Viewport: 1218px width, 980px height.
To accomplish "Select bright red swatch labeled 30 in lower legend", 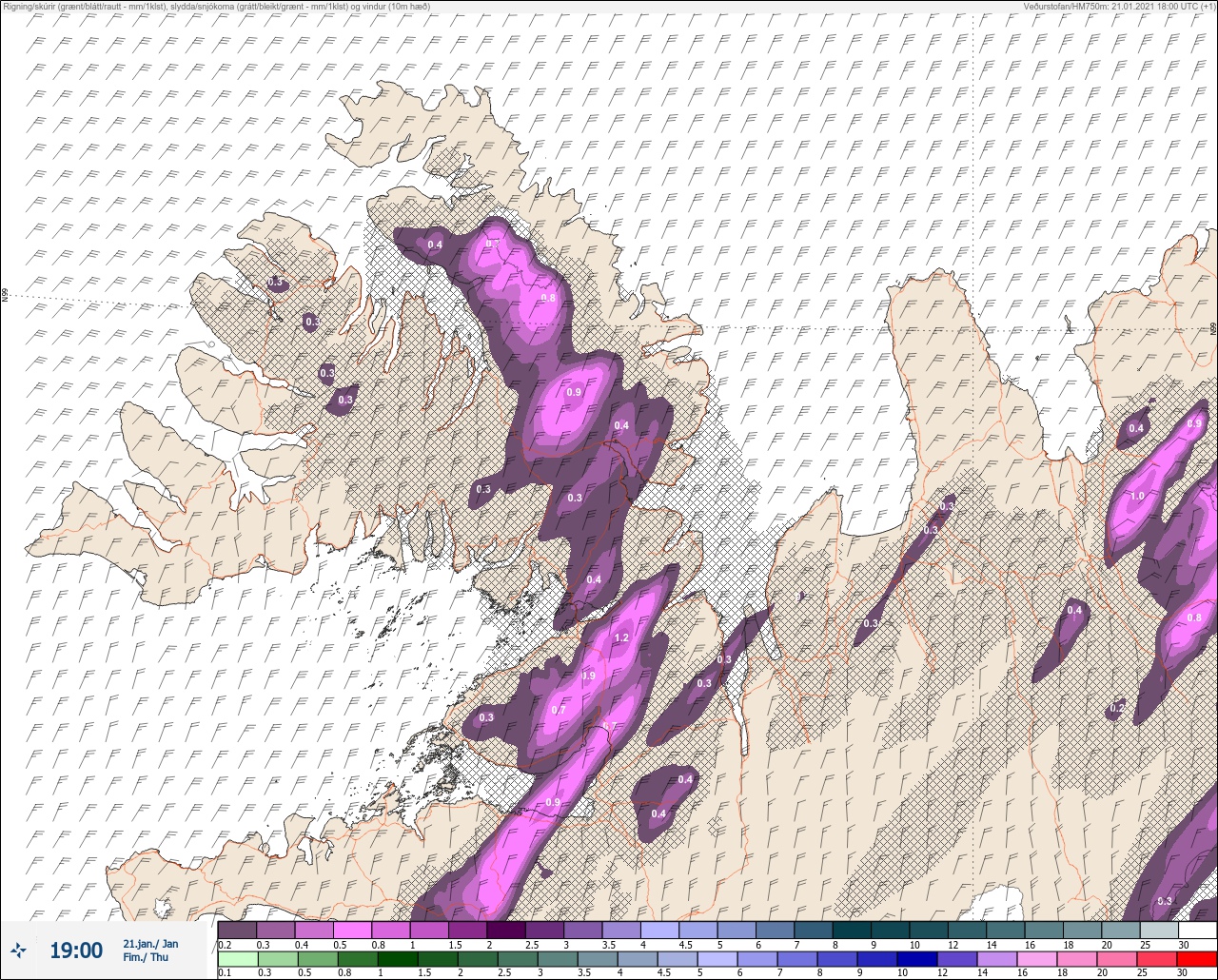I will (1197, 958).
